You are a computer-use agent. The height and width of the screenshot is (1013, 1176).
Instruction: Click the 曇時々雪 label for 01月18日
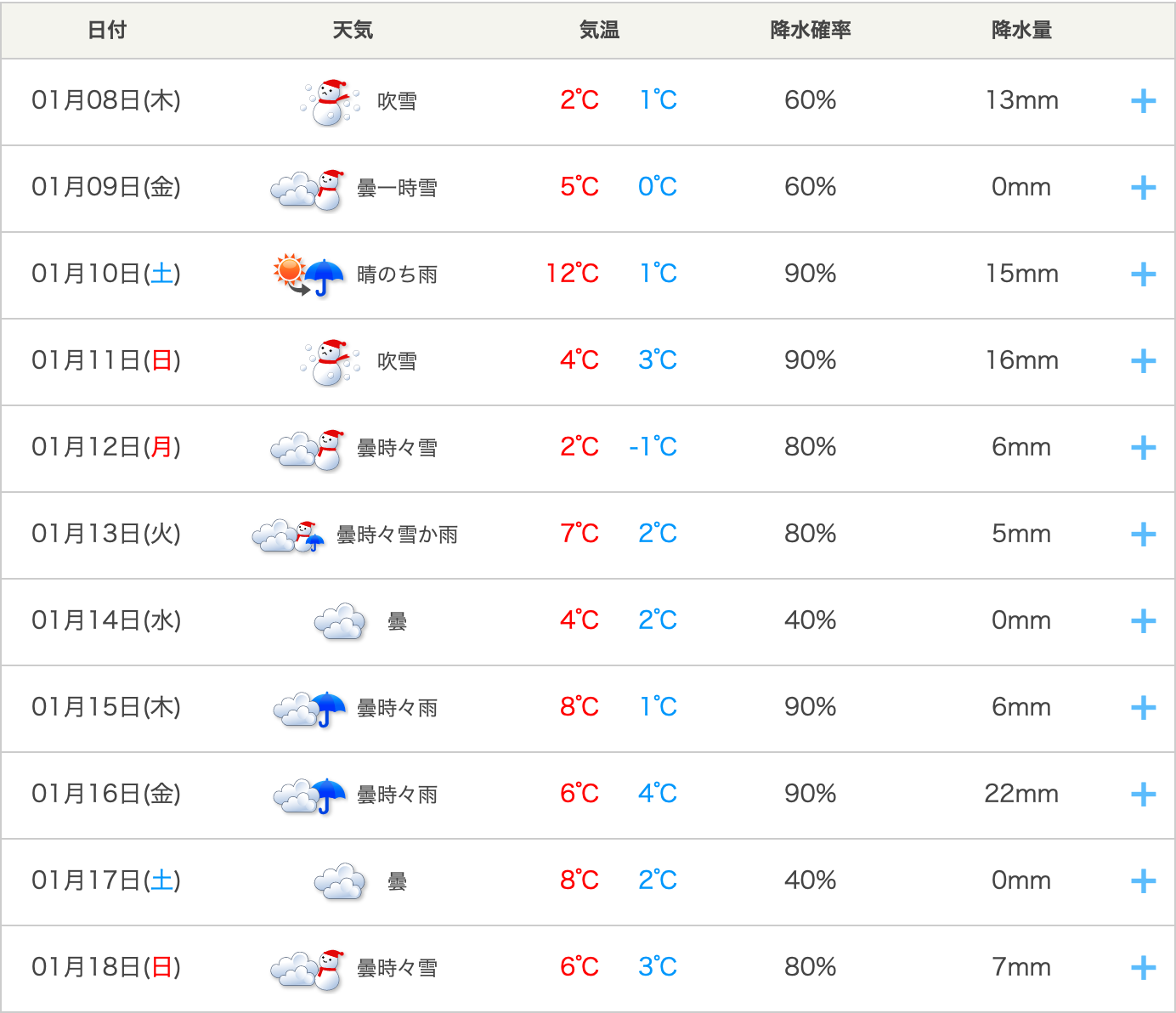pyautogui.click(x=397, y=968)
